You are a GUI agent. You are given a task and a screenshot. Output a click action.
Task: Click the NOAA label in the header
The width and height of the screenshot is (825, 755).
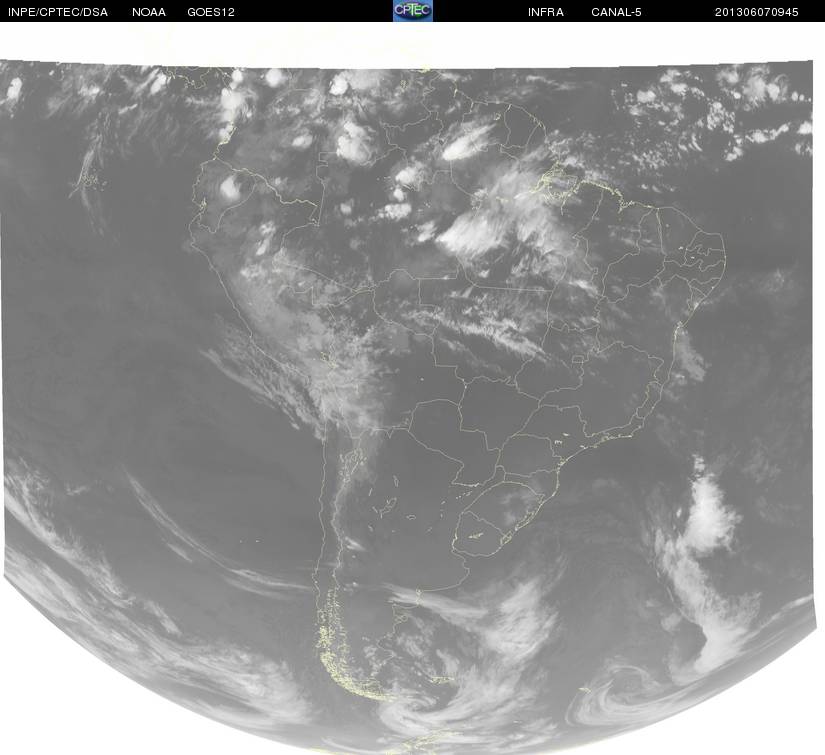pos(149,12)
